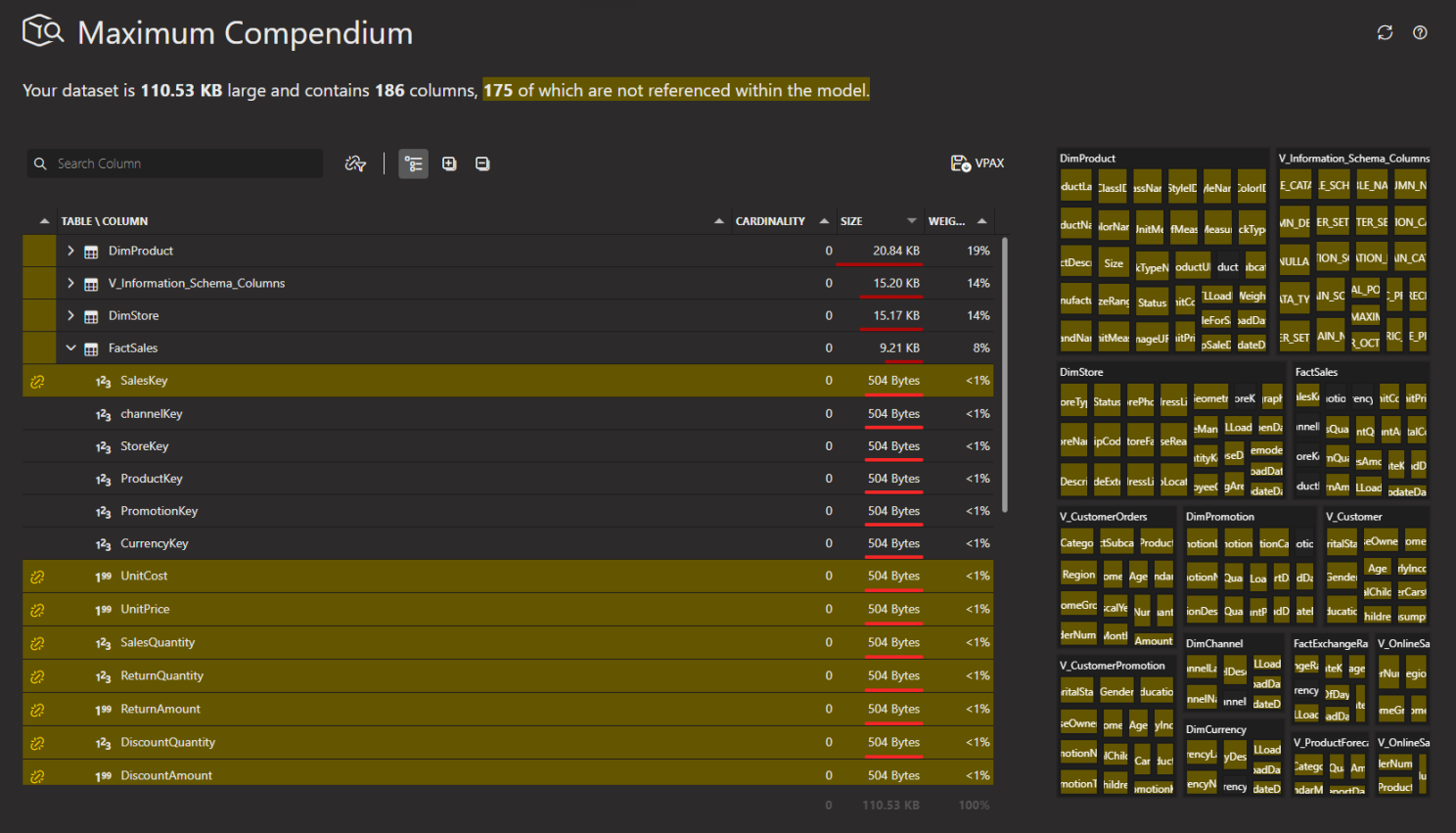Expand the DimProduct table row
The image size is (1456, 833).
tap(69, 250)
